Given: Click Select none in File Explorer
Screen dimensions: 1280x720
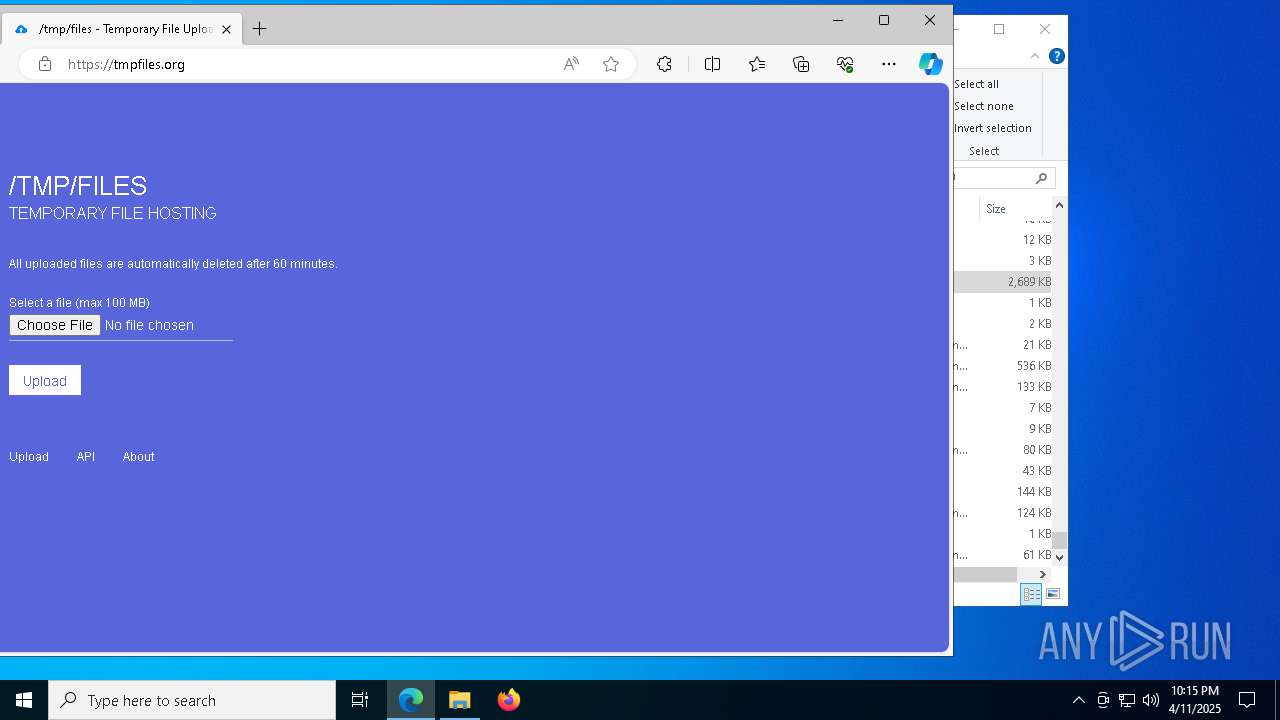Looking at the screenshot, I should pyautogui.click(x=984, y=106).
